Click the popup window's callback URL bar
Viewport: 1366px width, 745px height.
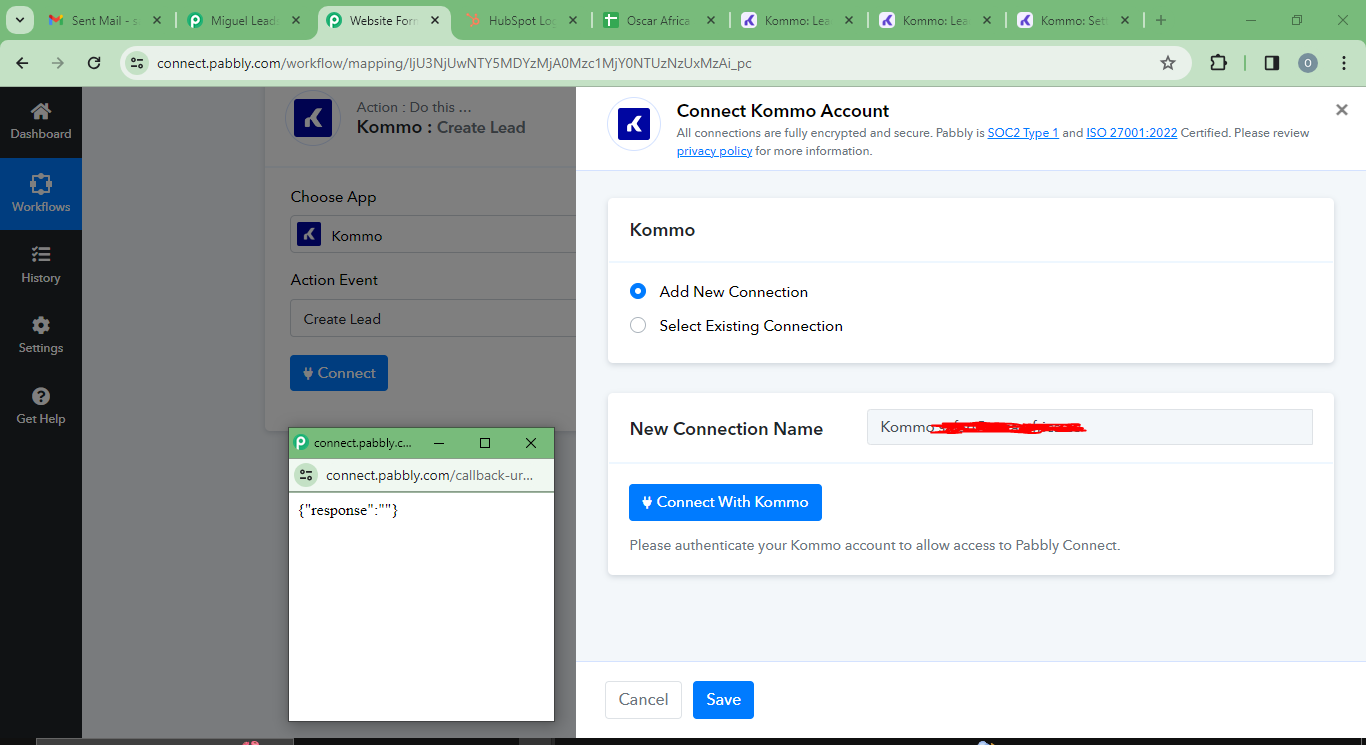430,475
